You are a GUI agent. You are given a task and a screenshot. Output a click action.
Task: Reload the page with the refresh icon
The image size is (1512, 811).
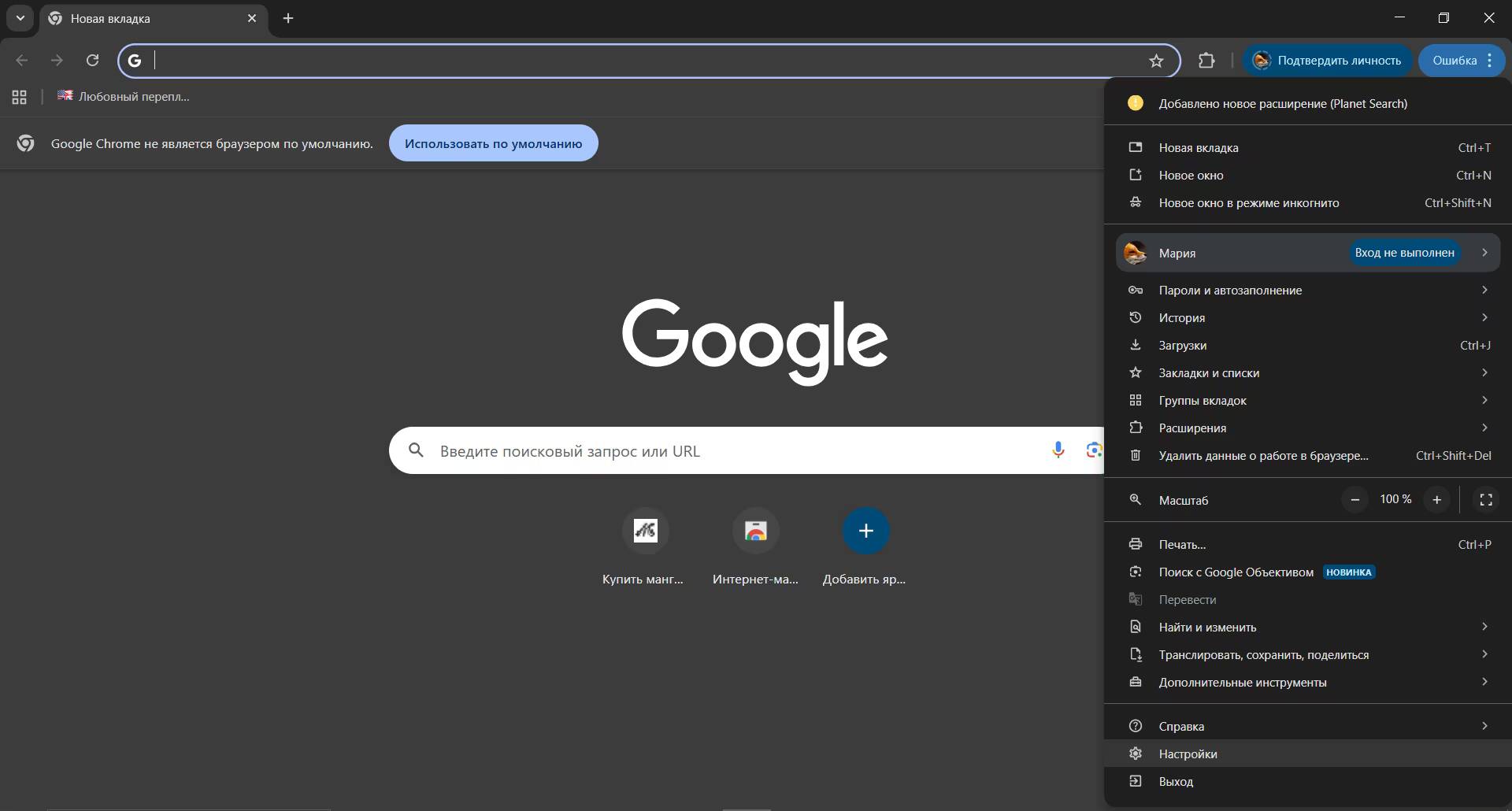92,61
